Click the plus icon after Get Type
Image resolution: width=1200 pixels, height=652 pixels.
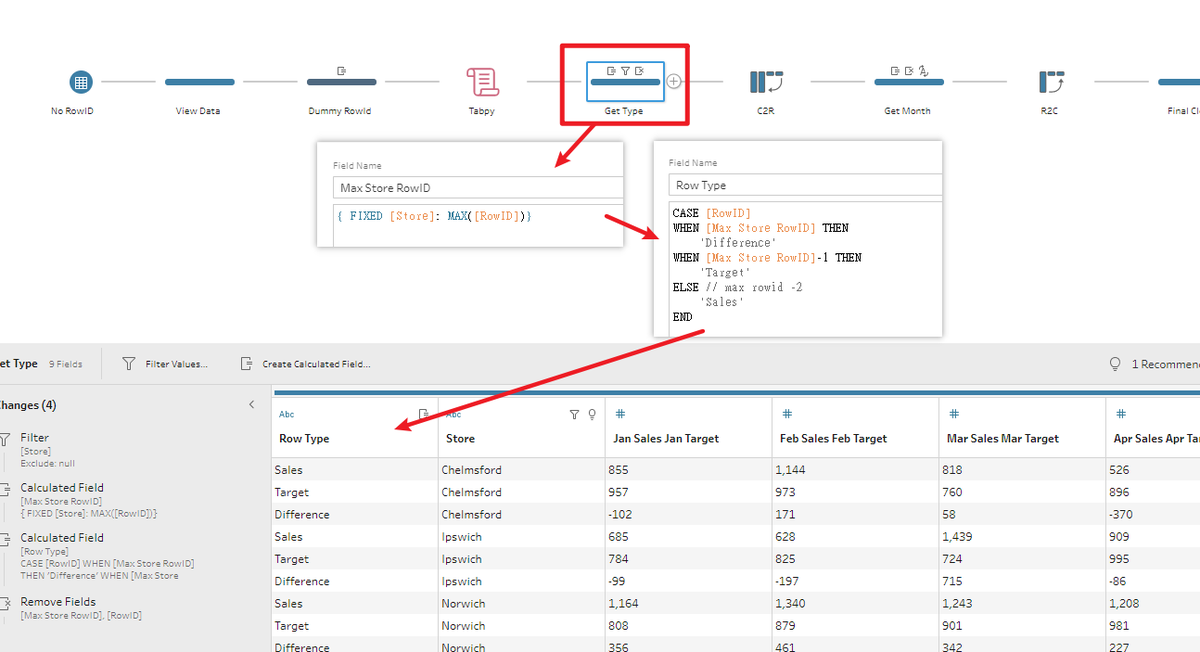pos(674,81)
